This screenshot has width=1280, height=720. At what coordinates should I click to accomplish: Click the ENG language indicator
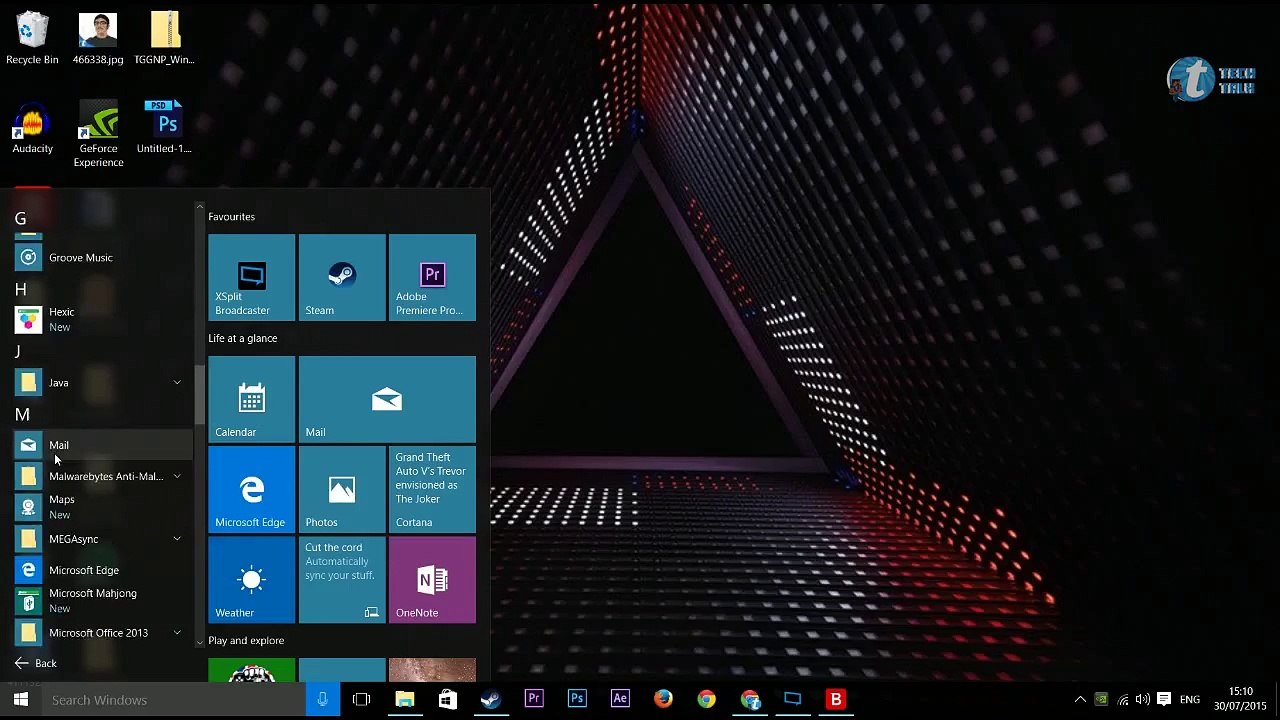[x=1190, y=700]
